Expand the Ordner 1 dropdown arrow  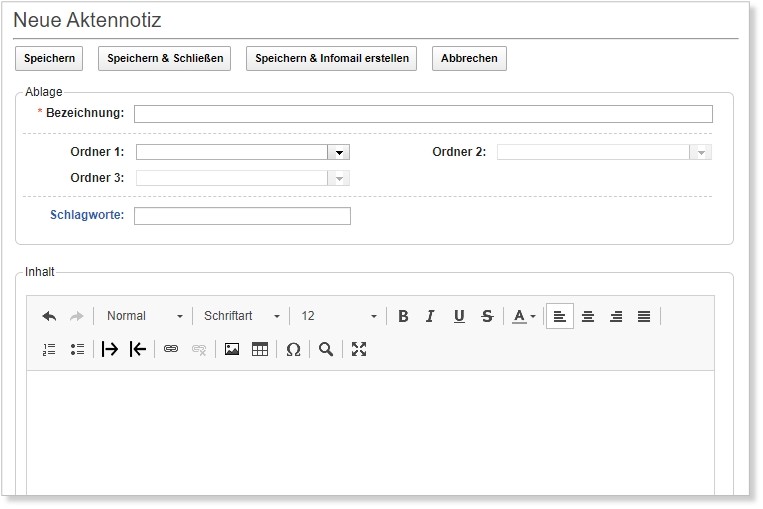[x=339, y=152]
